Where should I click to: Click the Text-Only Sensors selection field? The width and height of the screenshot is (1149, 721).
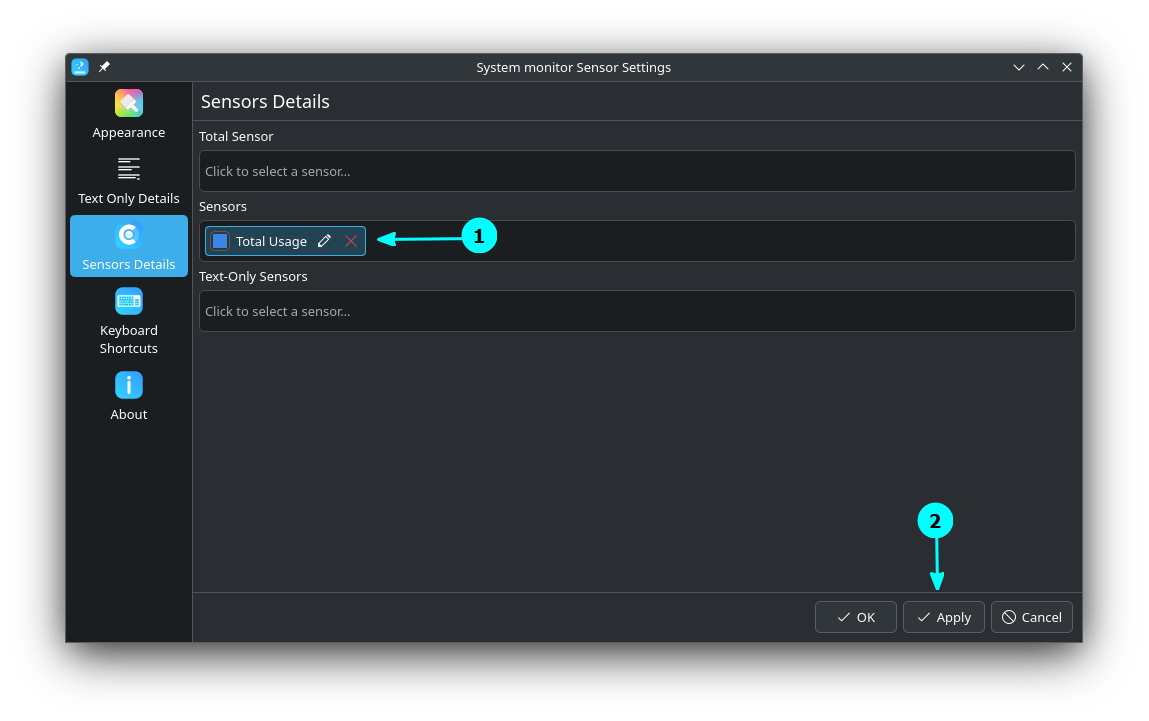pyautogui.click(x=637, y=311)
